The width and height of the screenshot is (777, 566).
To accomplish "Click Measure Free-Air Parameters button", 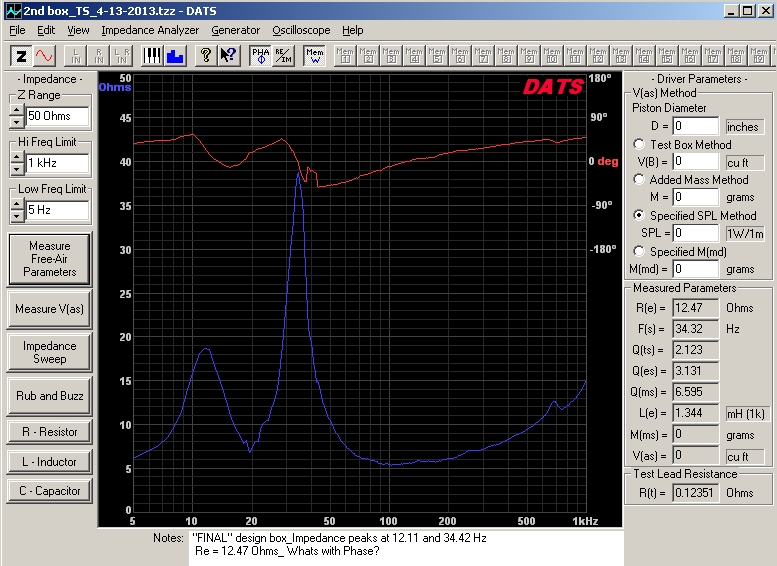I will coord(50,259).
